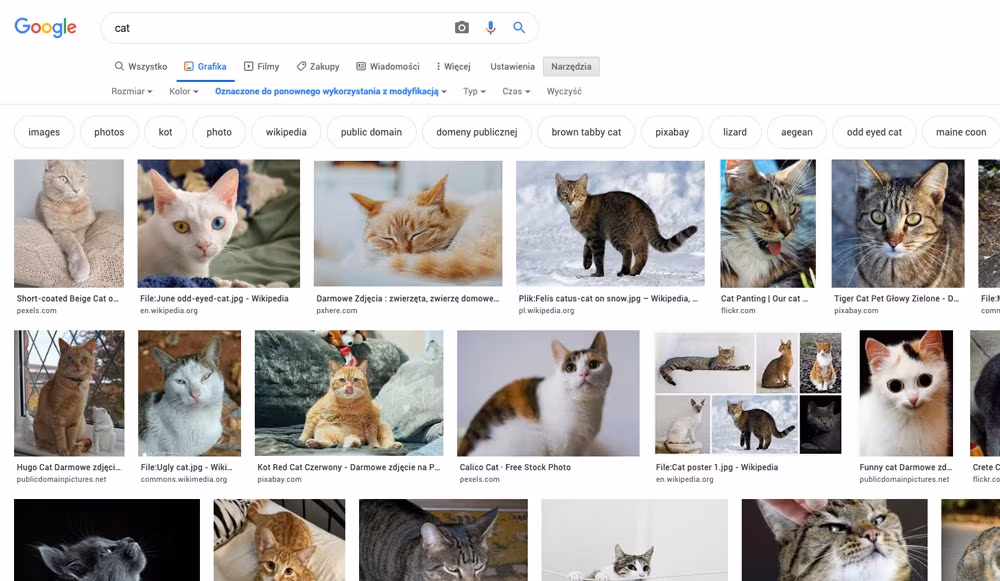This screenshot has width=1000, height=581.
Task: Expand the Typ dropdown
Action: (474, 91)
